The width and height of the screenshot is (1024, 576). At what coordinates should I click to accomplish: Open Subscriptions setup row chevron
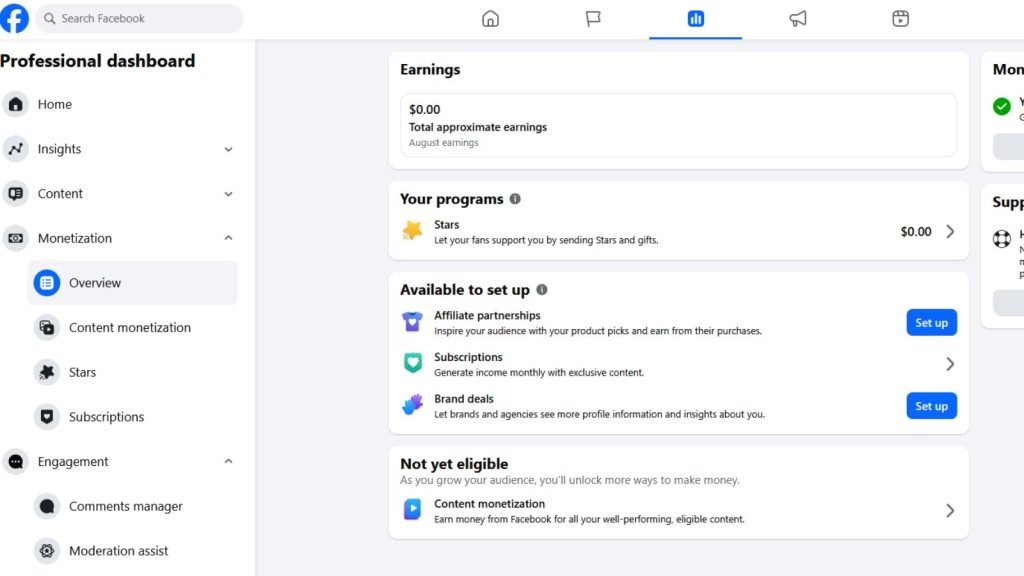click(x=950, y=364)
